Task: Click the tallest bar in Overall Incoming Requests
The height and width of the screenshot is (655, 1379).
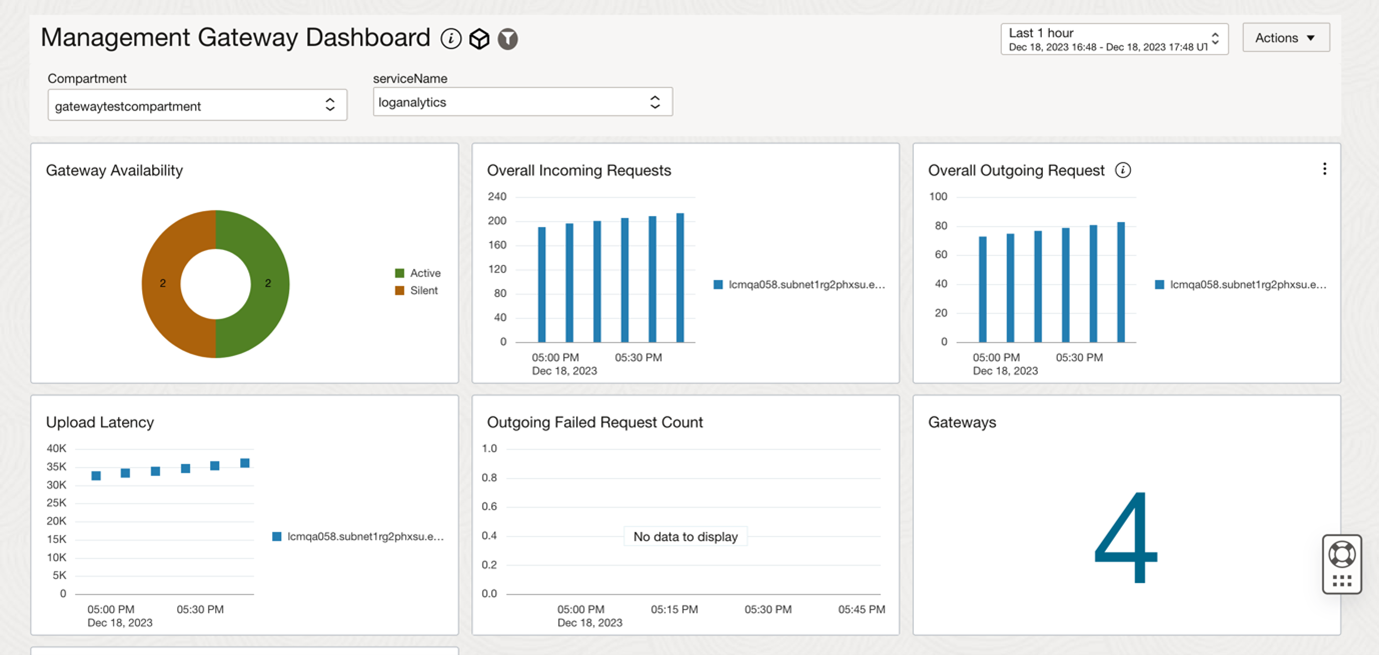Action: [680, 278]
